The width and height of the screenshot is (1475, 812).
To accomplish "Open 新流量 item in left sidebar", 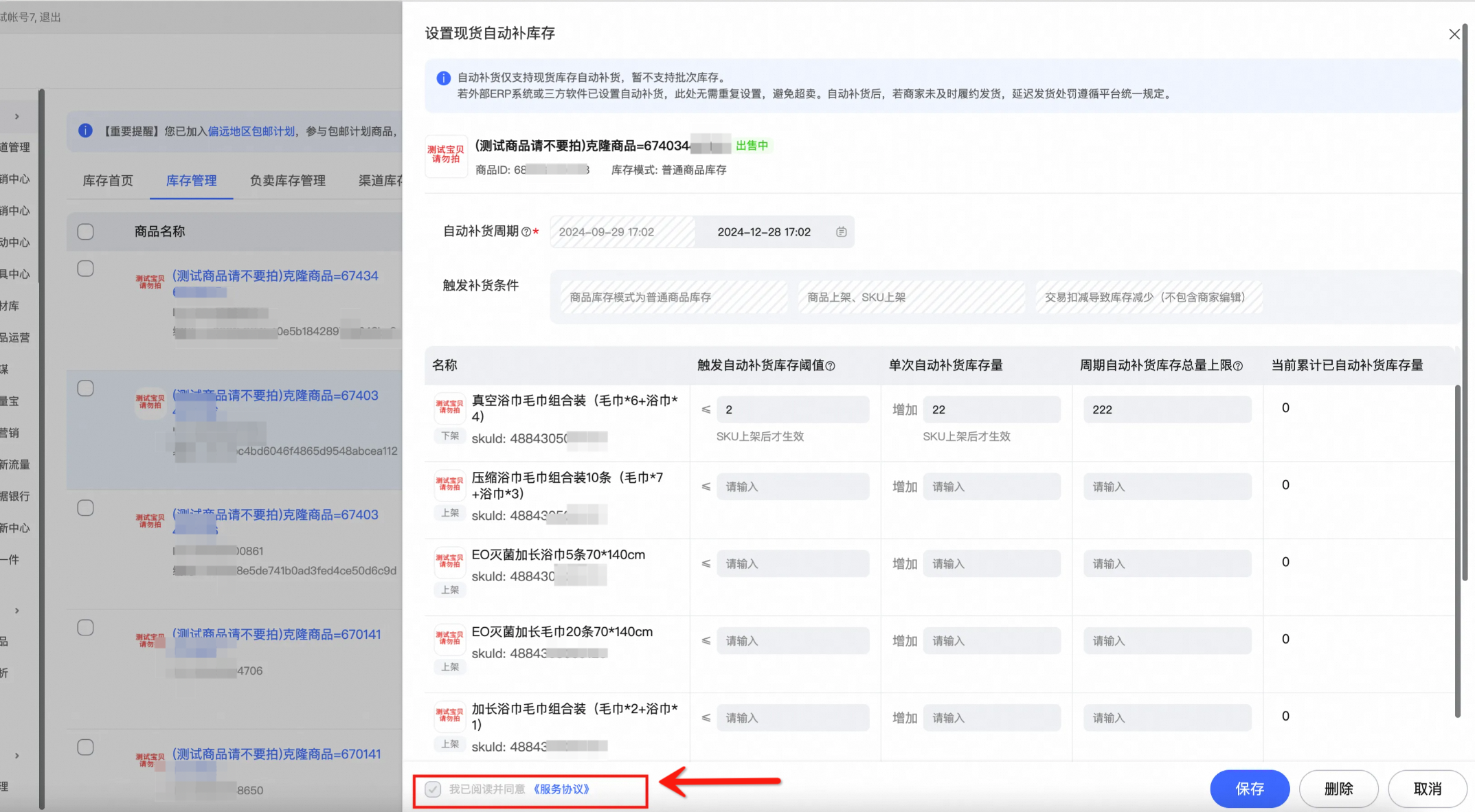I will tap(15, 464).
